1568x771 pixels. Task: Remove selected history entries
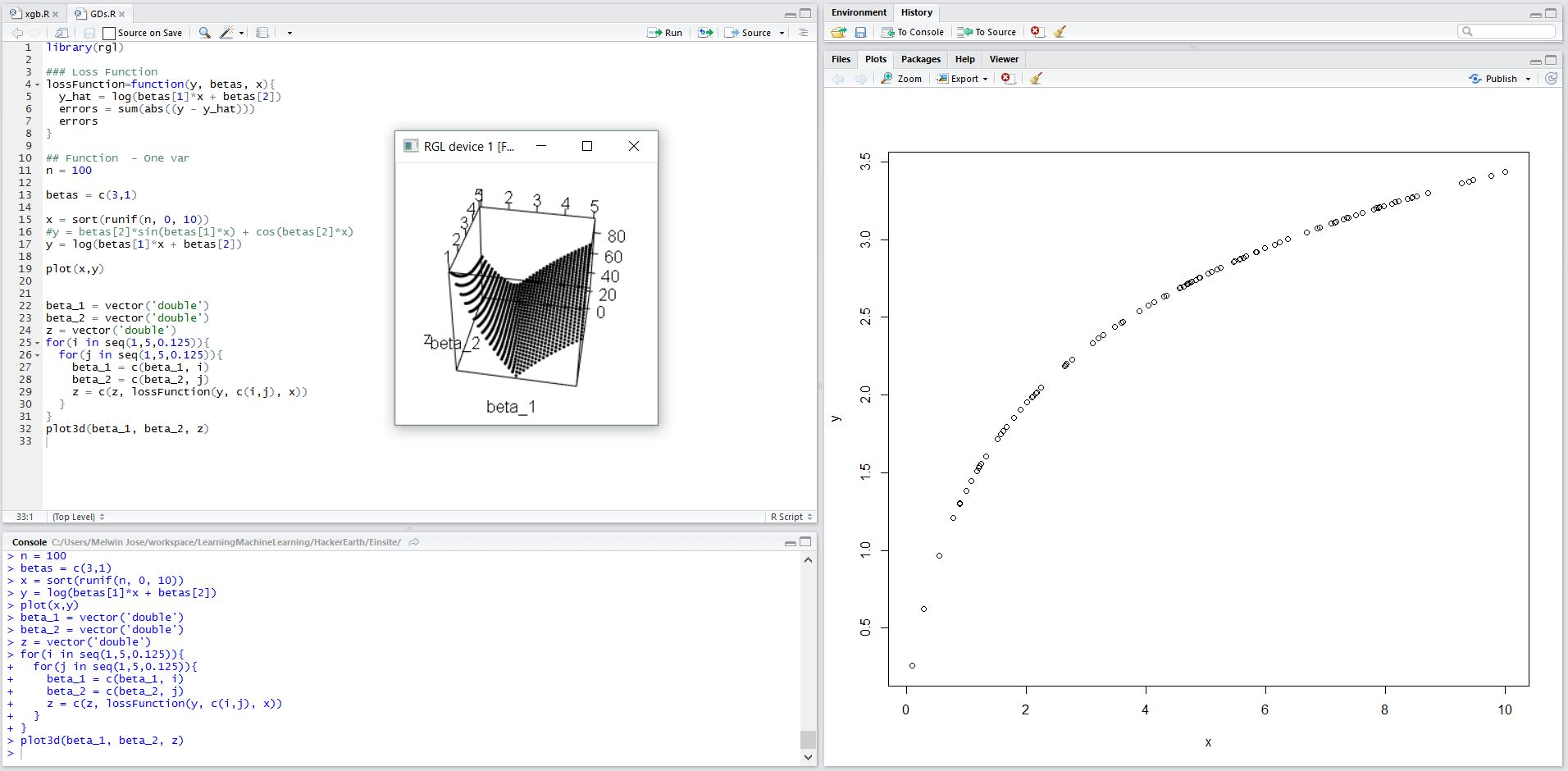tap(1037, 31)
